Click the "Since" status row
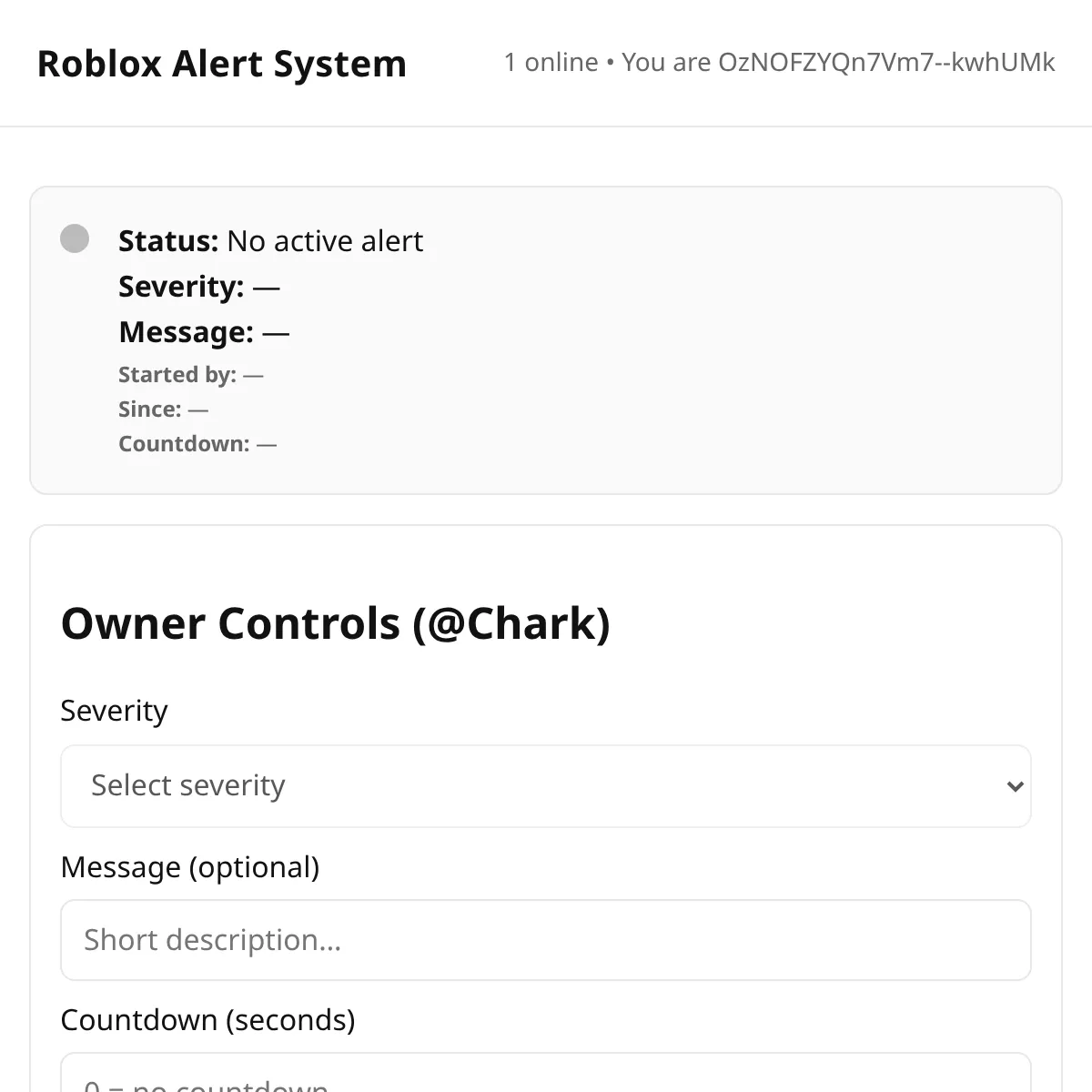The image size is (1092, 1092). [163, 409]
